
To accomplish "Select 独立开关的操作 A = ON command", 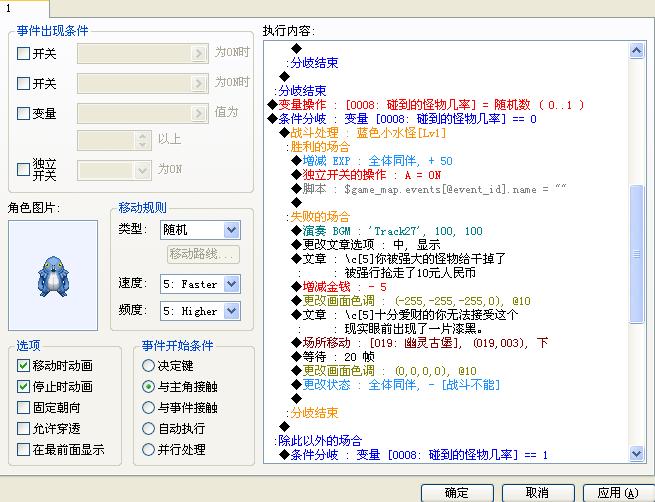I will (x=366, y=175).
